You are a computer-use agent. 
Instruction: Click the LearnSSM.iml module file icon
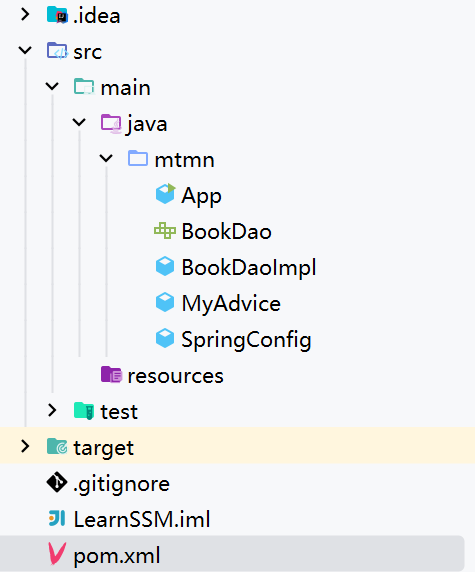[x=57, y=518]
